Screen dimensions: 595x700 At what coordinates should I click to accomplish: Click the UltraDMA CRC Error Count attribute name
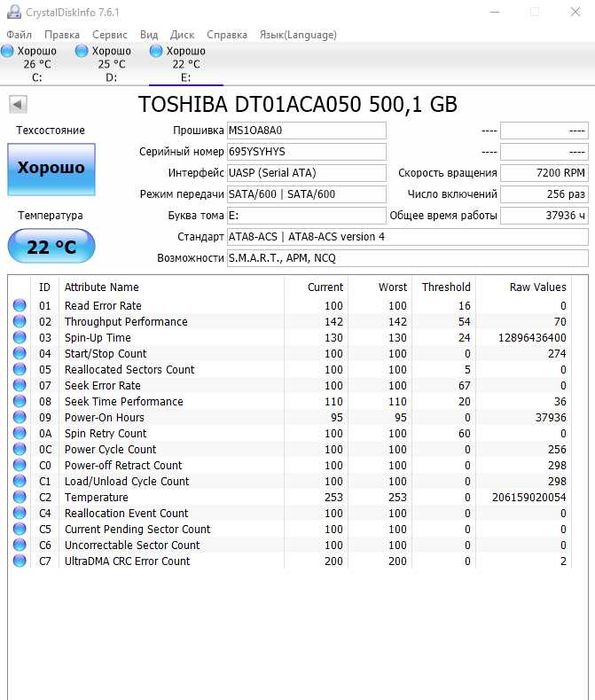pyautogui.click(x=127, y=561)
